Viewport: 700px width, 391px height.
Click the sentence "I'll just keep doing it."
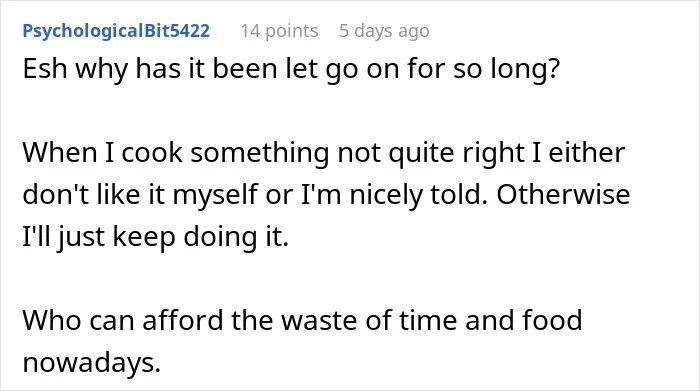(156, 237)
